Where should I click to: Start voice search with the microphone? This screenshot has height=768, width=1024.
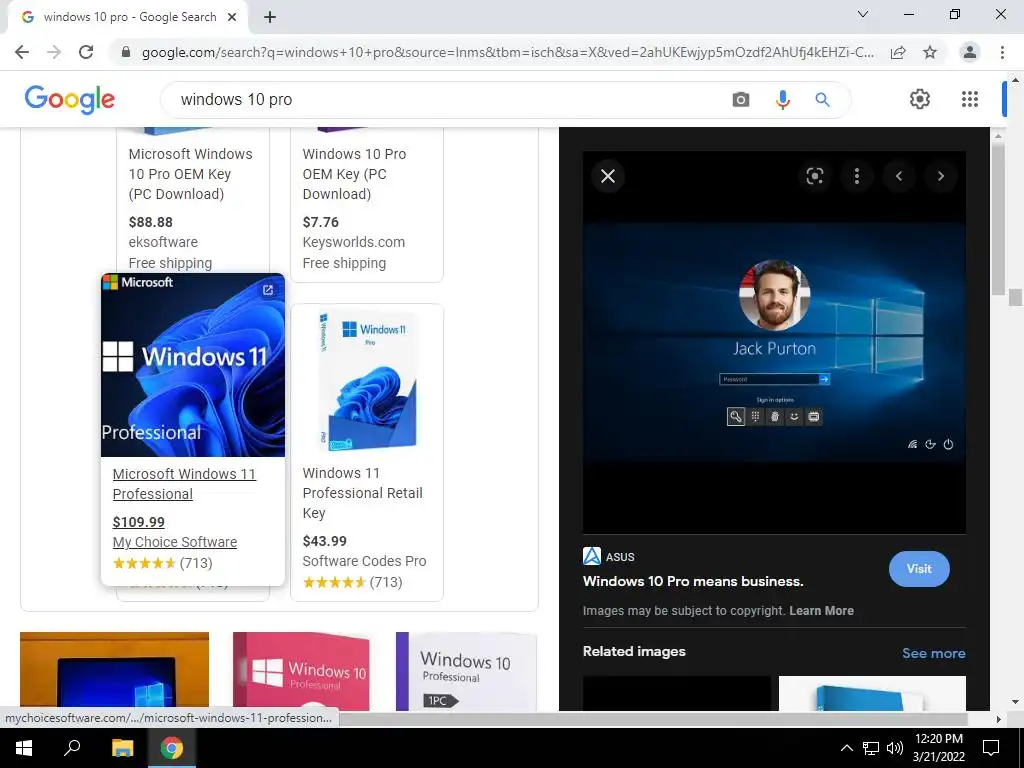point(782,99)
